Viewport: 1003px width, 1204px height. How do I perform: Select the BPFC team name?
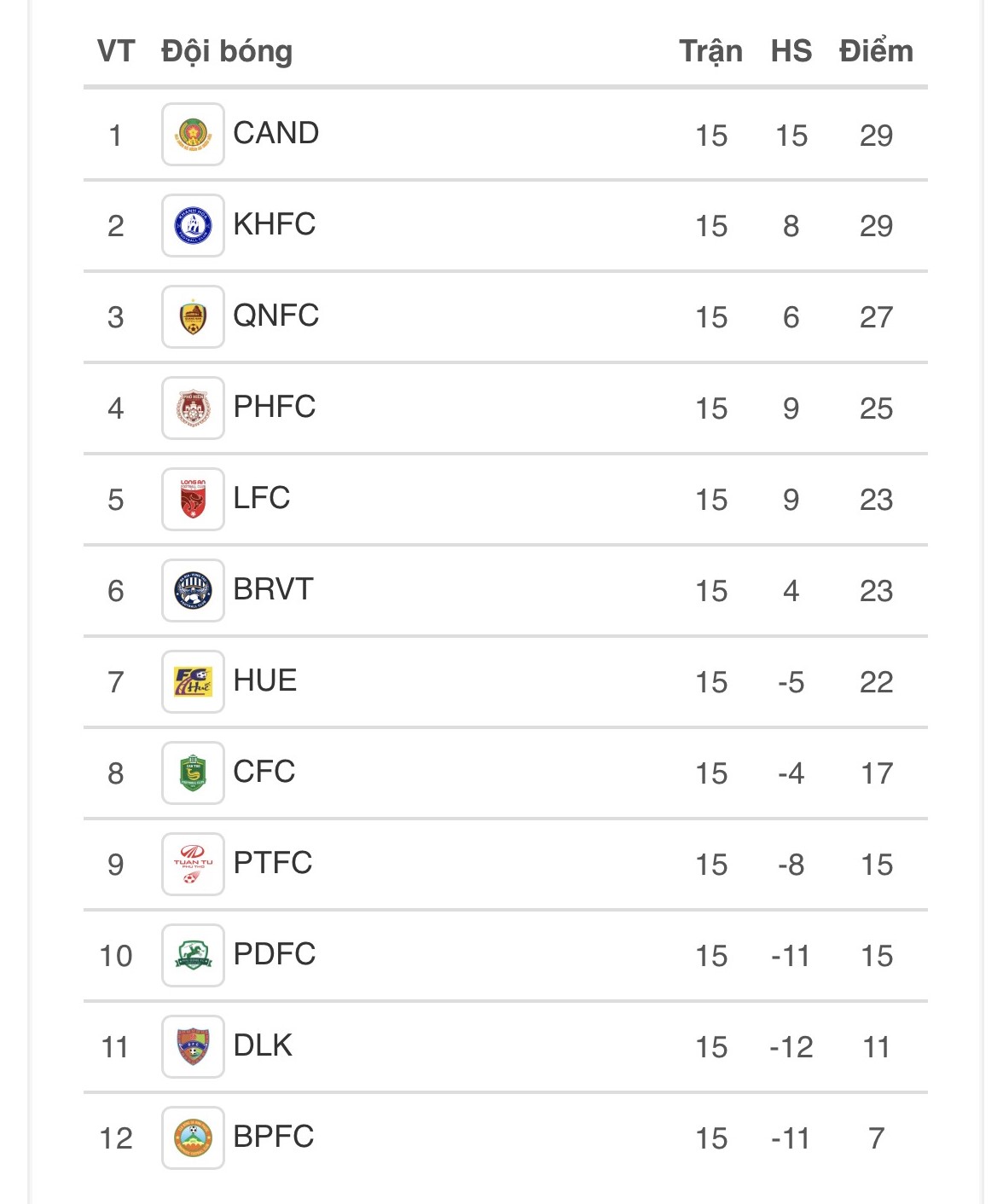point(274,1137)
